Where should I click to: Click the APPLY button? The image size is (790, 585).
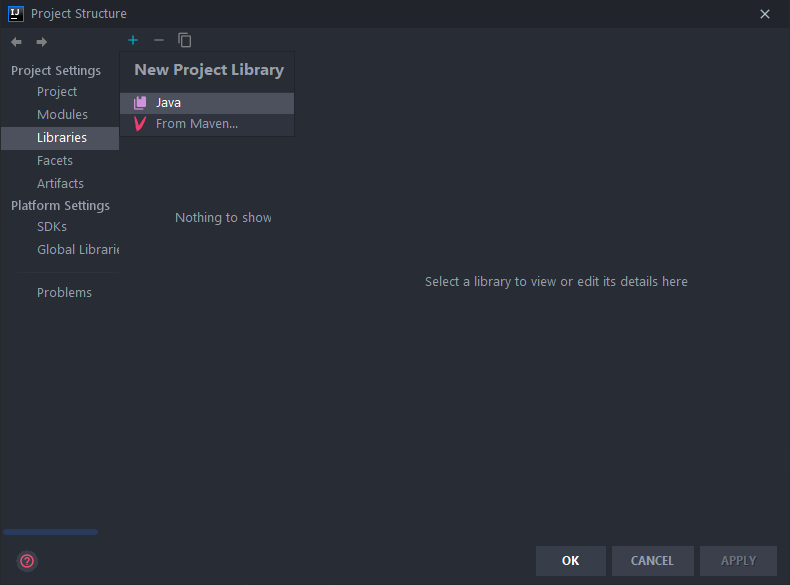tap(739, 561)
